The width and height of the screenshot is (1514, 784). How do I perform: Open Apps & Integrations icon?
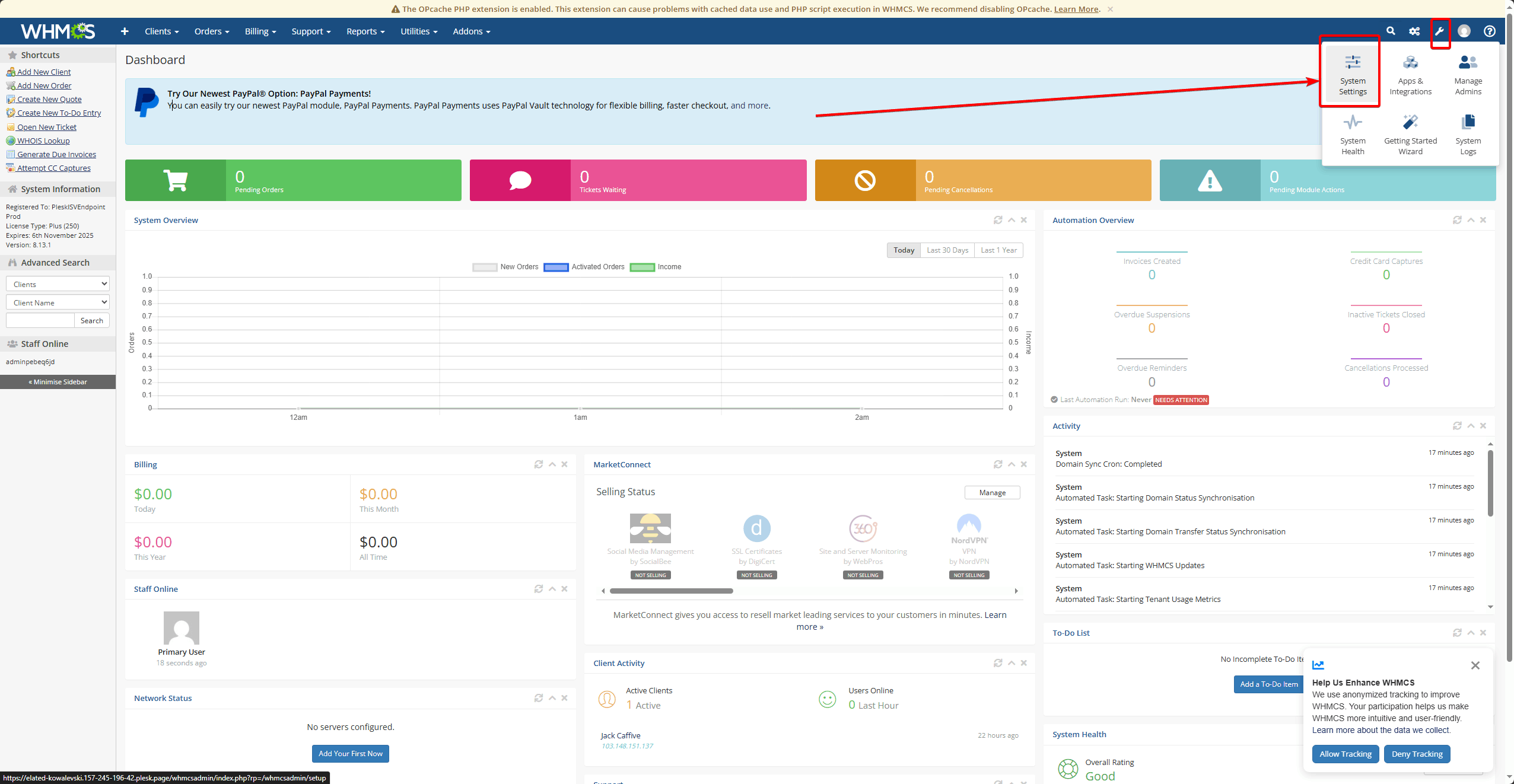tap(1410, 74)
